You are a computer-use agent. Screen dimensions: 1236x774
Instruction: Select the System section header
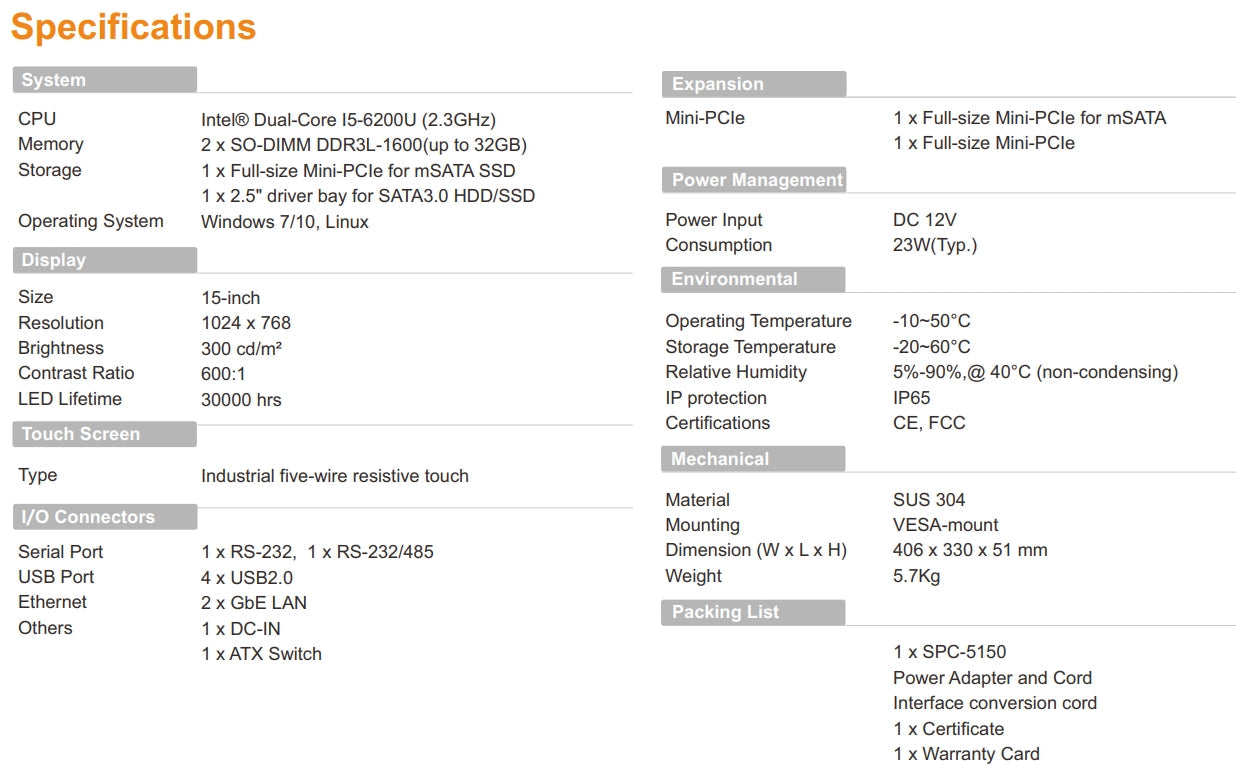[x=54, y=80]
